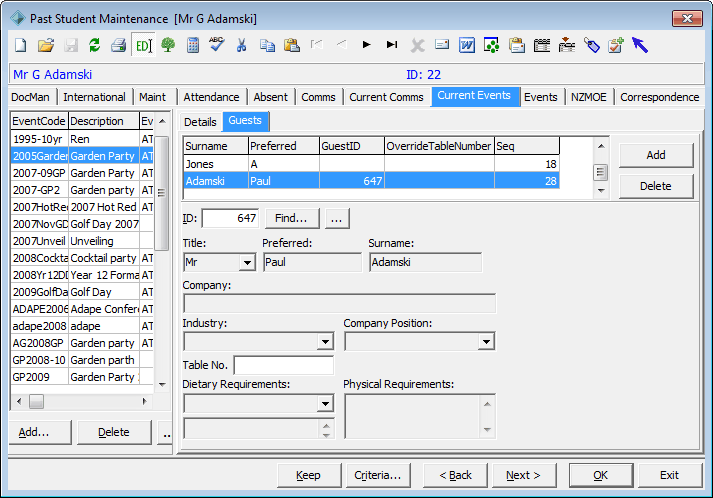Open the Industry dropdown list
Screen dimensions: 713x498
(x=325, y=342)
